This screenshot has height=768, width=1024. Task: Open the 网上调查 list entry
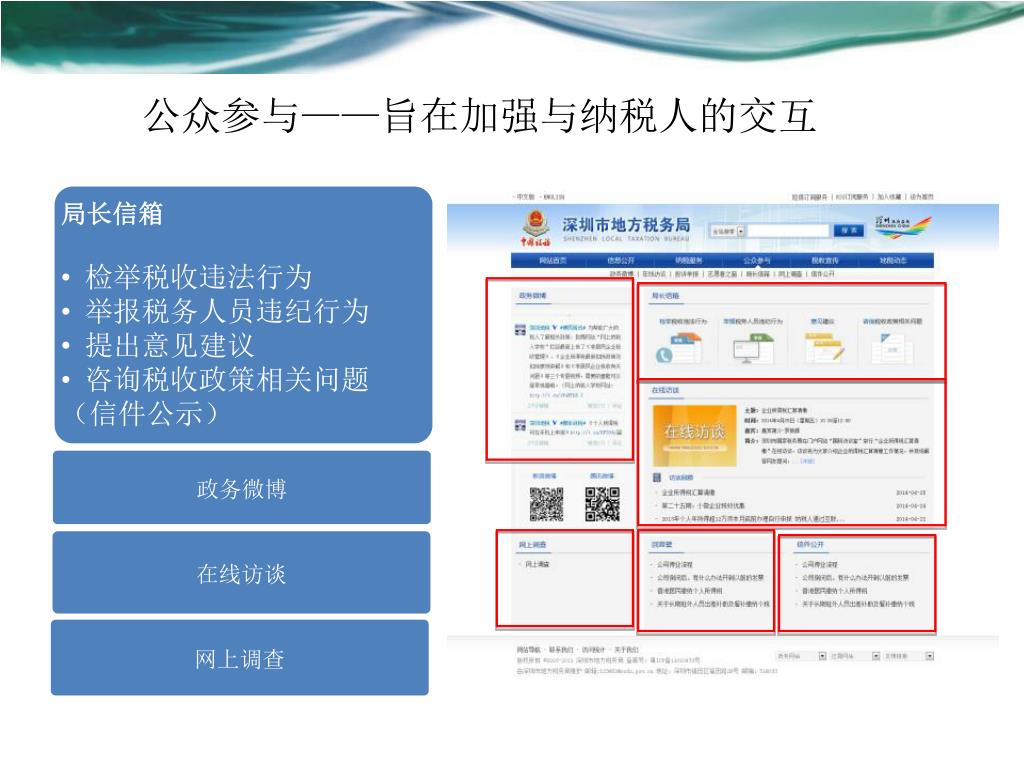tap(537, 564)
